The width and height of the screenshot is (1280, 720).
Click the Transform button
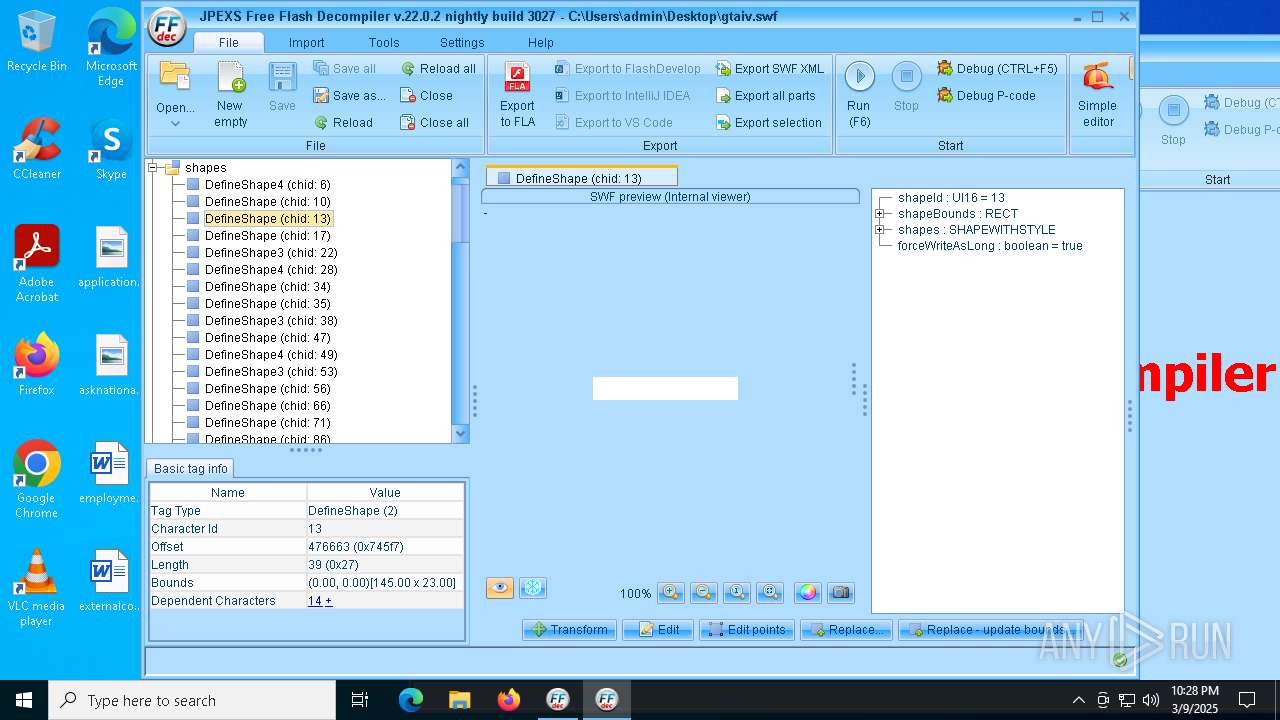click(569, 629)
